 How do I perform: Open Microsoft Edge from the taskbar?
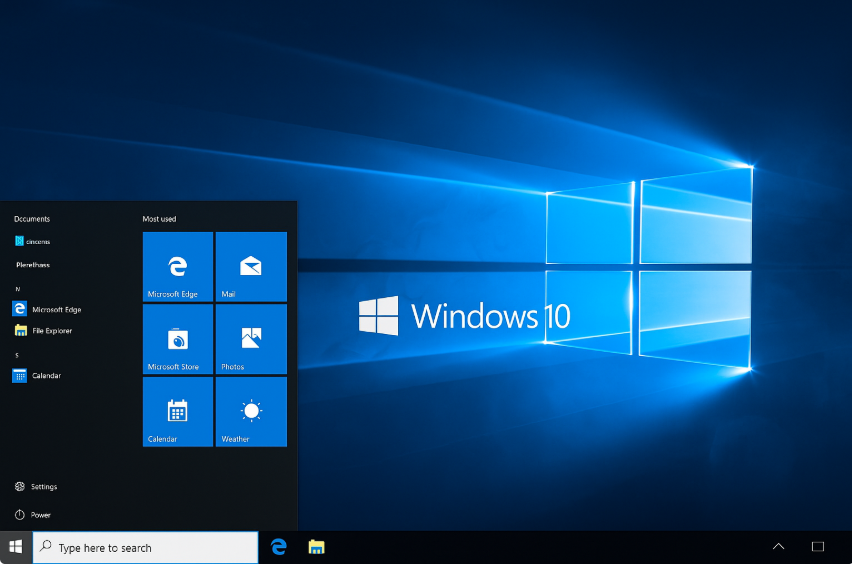click(x=279, y=547)
